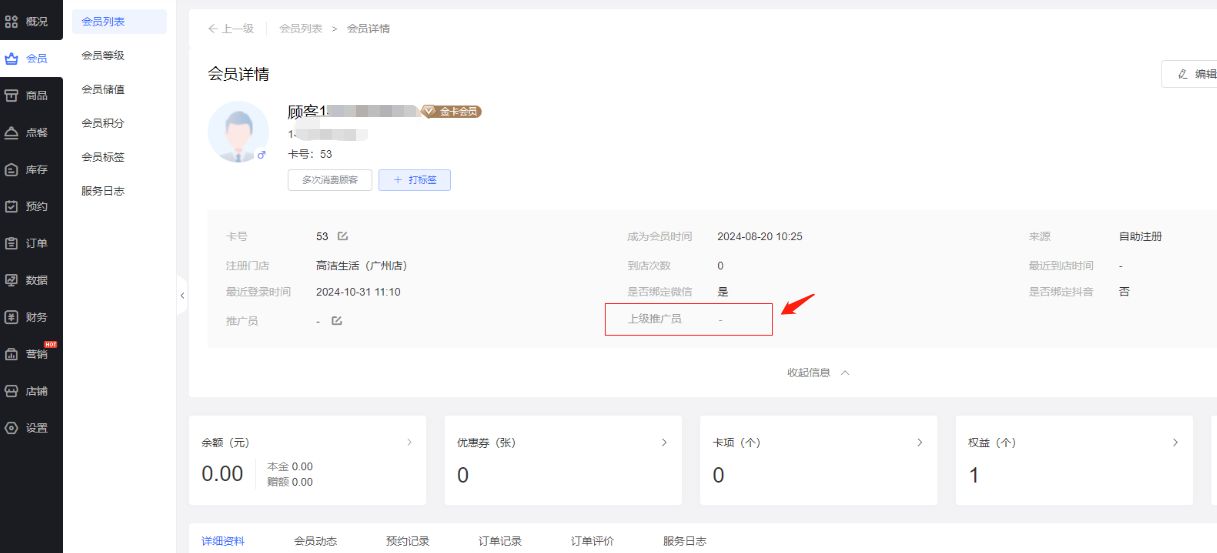Click the 0.00 balance amount
Screen dimensions: 1217x553
(222, 474)
